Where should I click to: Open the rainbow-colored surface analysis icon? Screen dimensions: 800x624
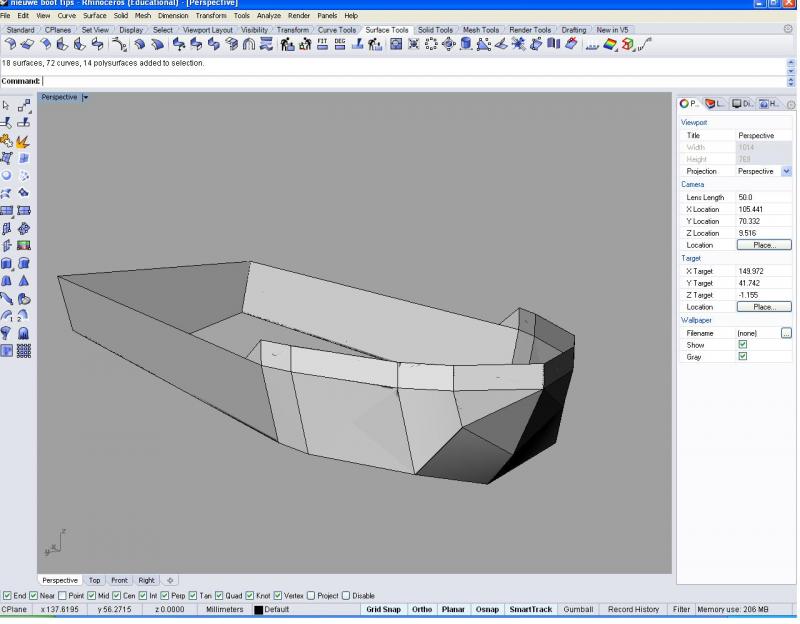pos(610,45)
